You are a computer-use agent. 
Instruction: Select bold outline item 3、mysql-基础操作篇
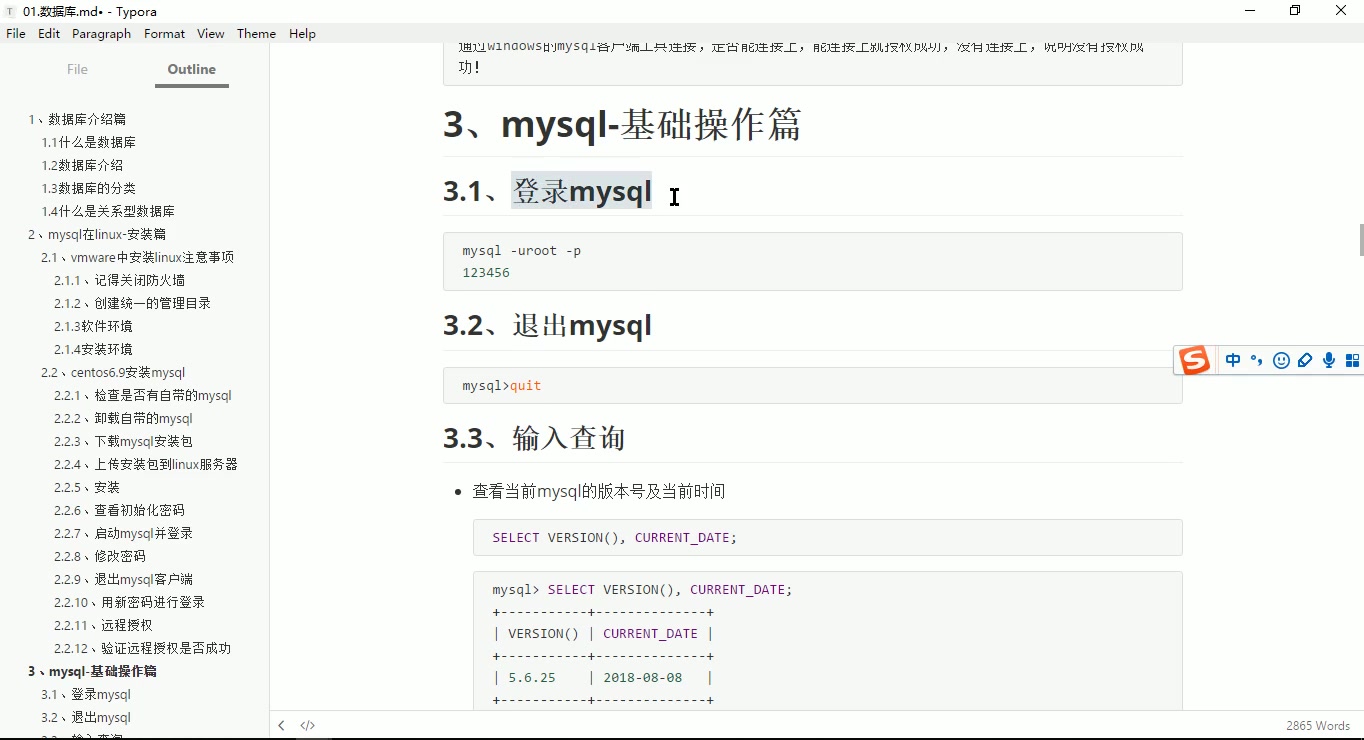tap(92, 671)
